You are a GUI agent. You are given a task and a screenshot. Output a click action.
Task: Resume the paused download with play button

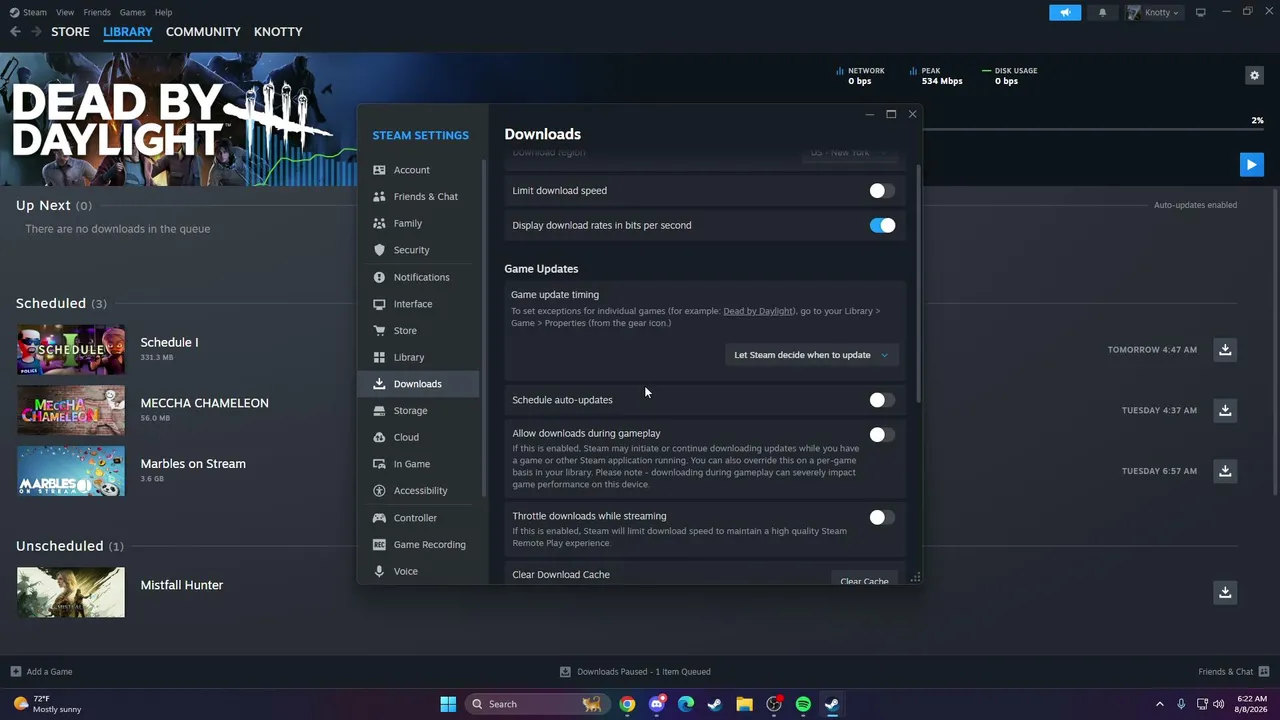(1251, 164)
